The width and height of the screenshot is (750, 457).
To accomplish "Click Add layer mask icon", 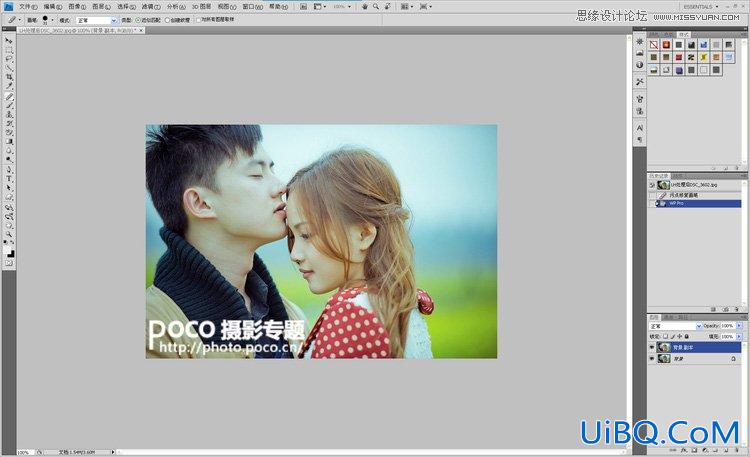I will [694, 450].
